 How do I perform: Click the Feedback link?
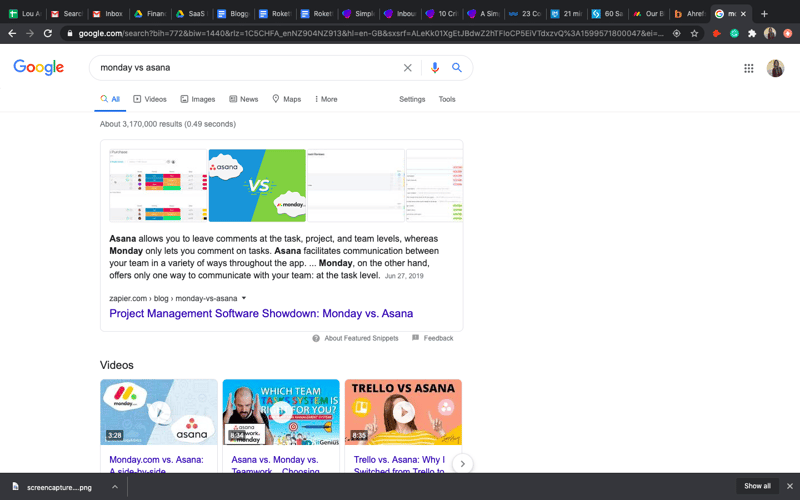pos(438,338)
